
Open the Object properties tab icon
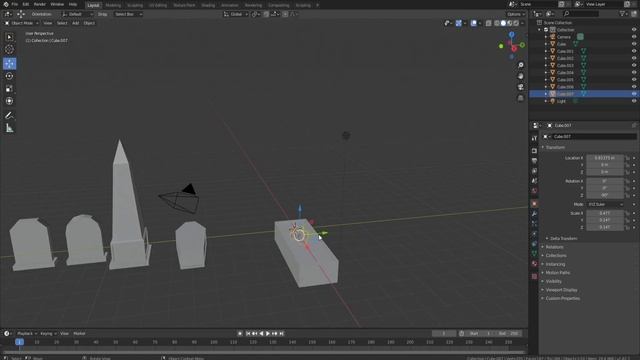[x=534, y=203]
